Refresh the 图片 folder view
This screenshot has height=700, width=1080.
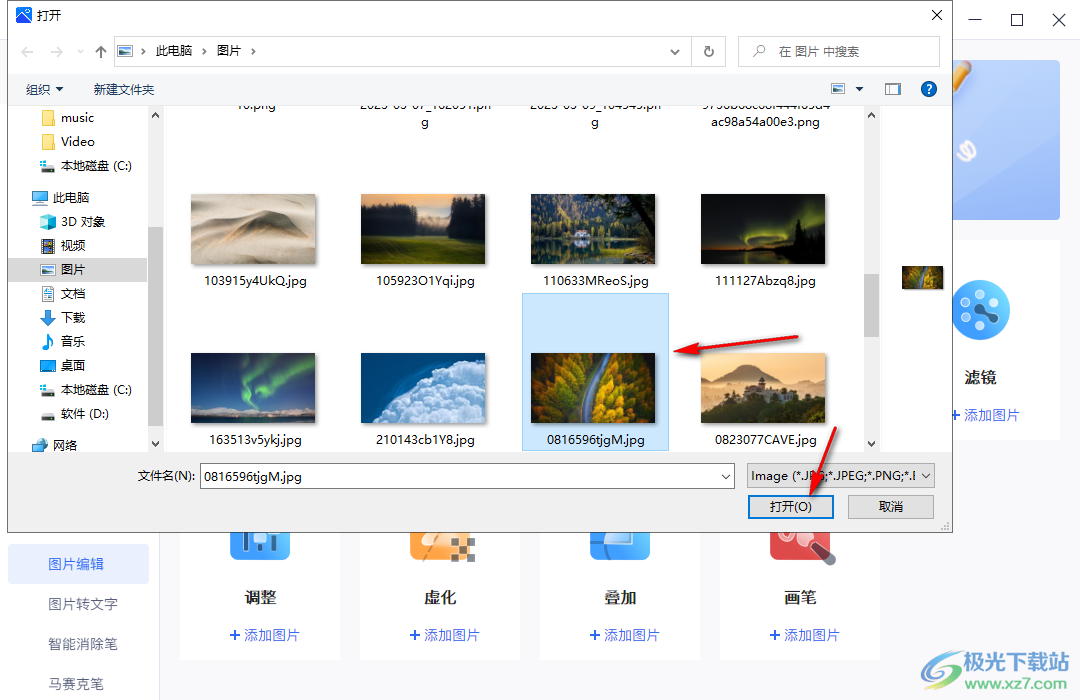(709, 52)
